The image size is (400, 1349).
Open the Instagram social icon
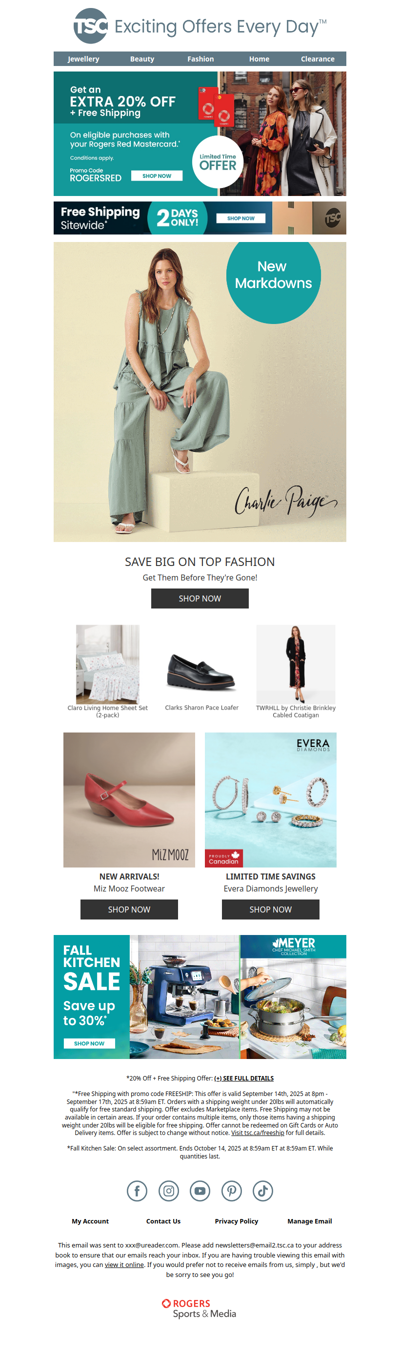point(169,1190)
